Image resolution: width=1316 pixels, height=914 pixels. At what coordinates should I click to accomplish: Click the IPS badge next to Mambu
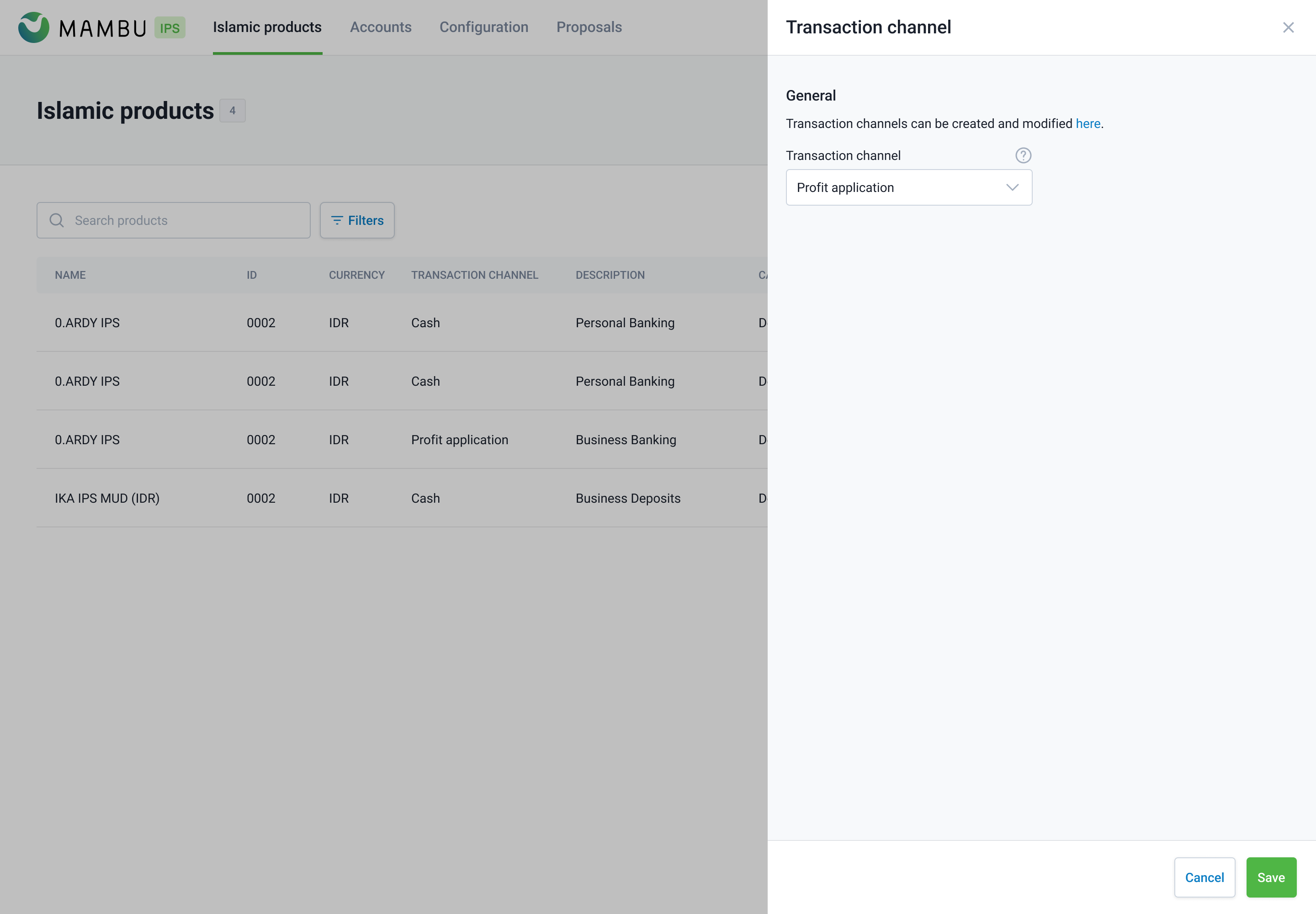(x=170, y=27)
